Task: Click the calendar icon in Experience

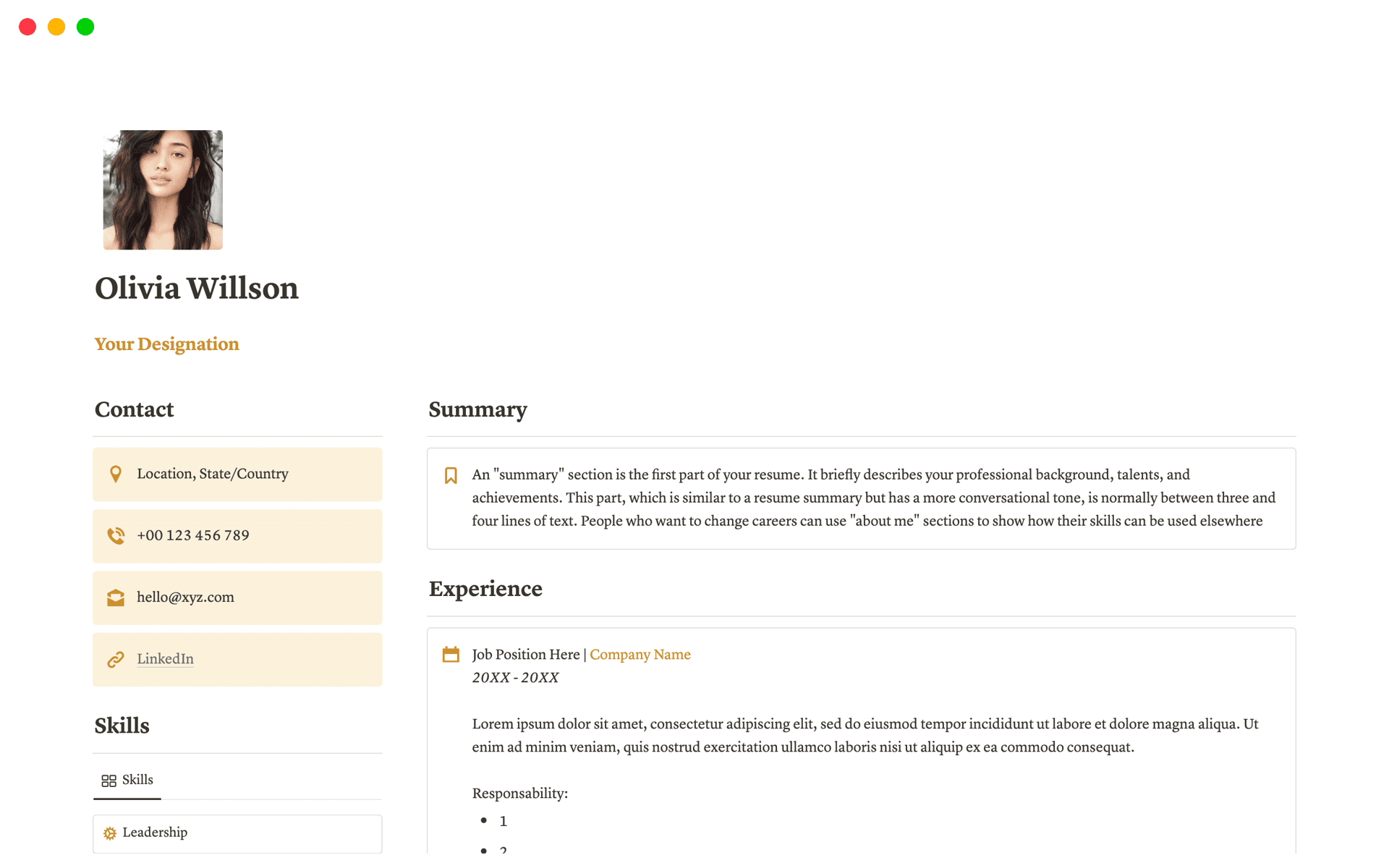Action: point(451,655)
